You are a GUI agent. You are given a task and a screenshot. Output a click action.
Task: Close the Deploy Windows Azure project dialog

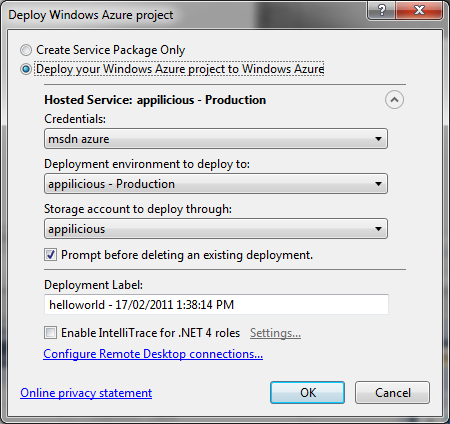419,10
